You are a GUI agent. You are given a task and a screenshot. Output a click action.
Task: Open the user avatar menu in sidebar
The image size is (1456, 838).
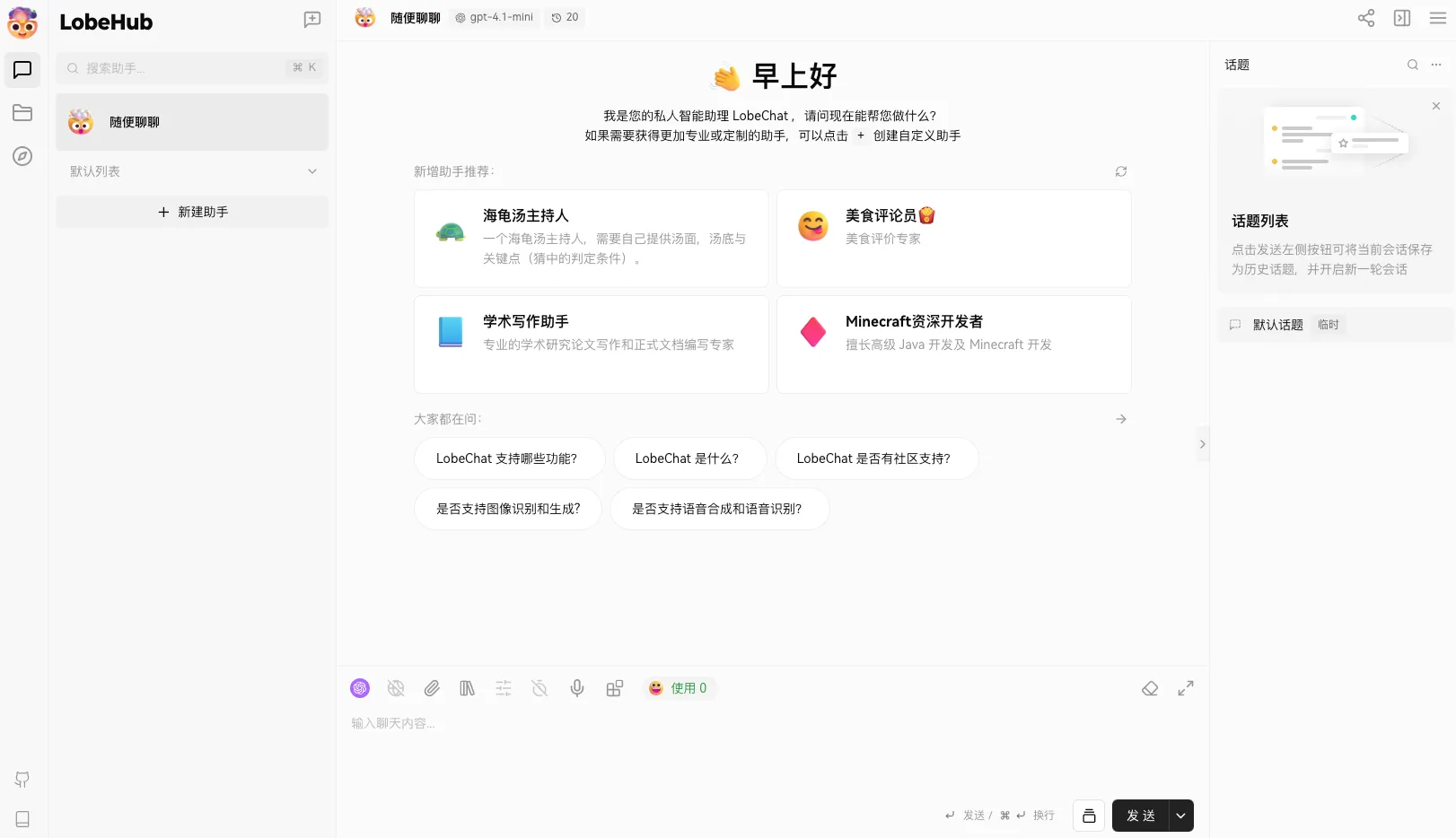[x=22, y=22]
